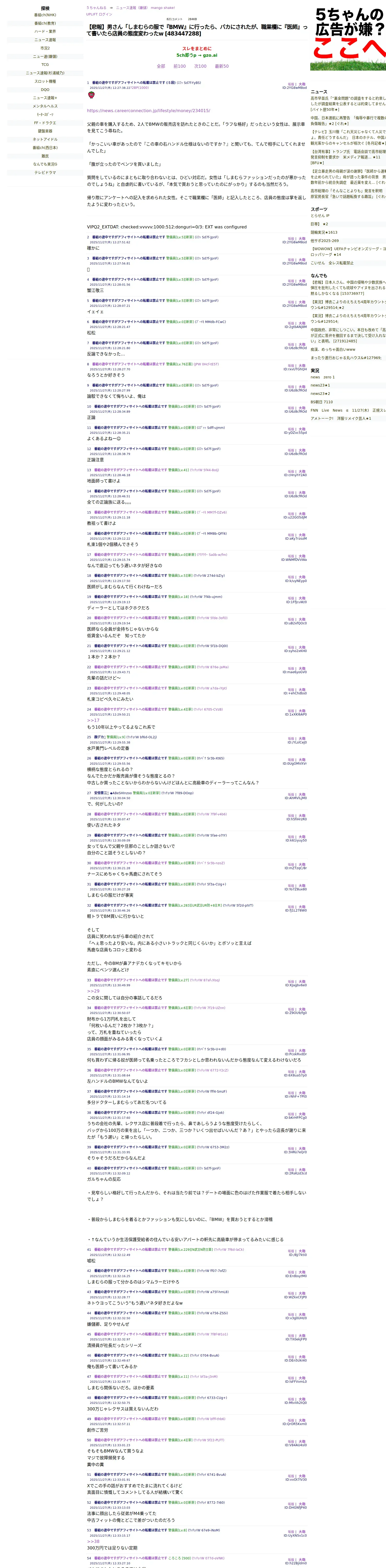Image resolution: width=386 pixels, height=1568 pixels.
Task: Click the スレをまとめに link
Action: click(x=197, y=49)
